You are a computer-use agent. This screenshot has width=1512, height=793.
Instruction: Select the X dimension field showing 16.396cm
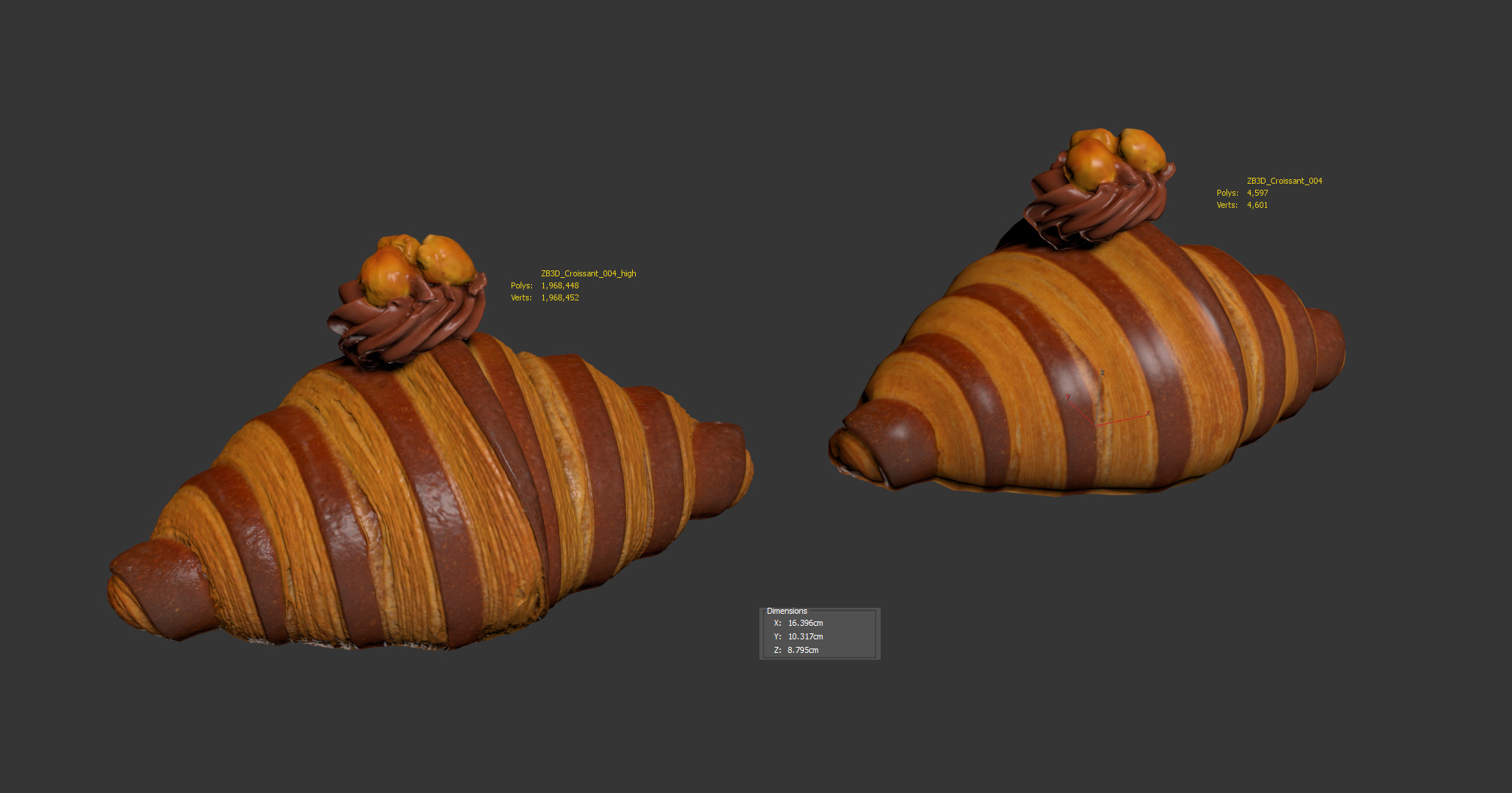click(x=805, y=623)
